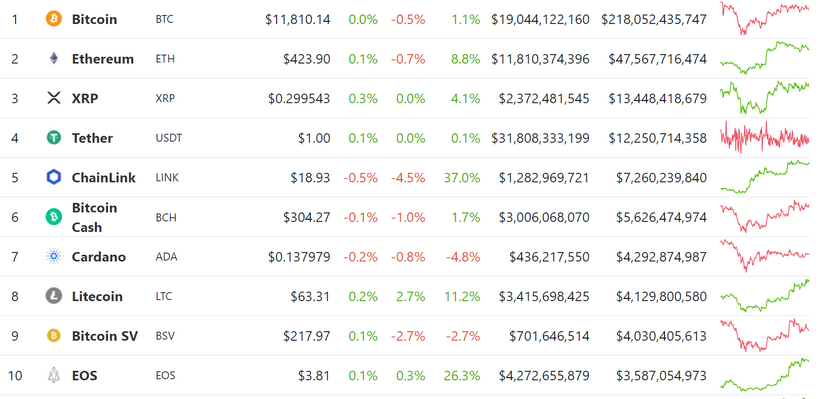Open the Tether 7-day sparkline chart
Viewport: 820px width, 399px height.
764,137
